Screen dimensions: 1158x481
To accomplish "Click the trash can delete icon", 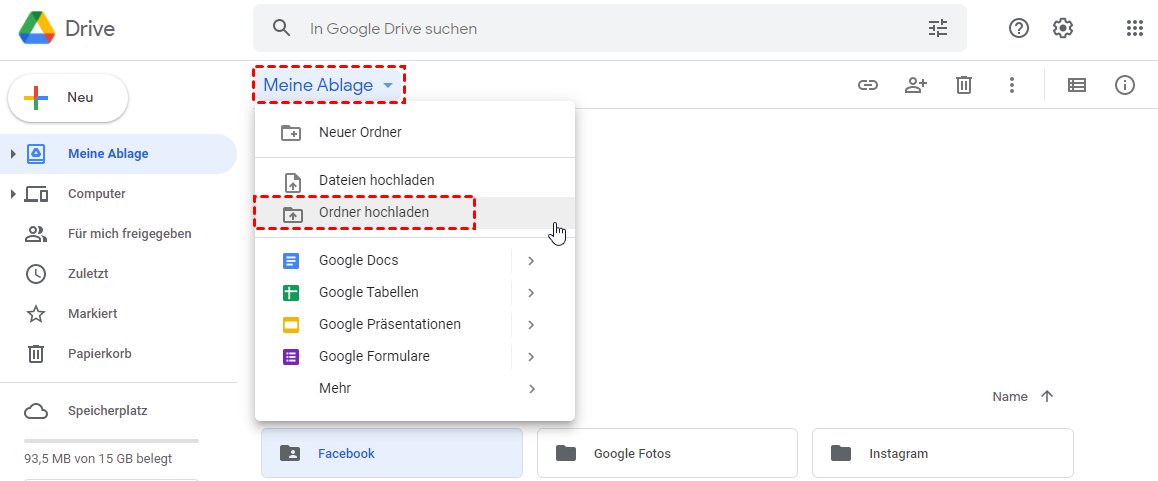I will pos(964,85).
